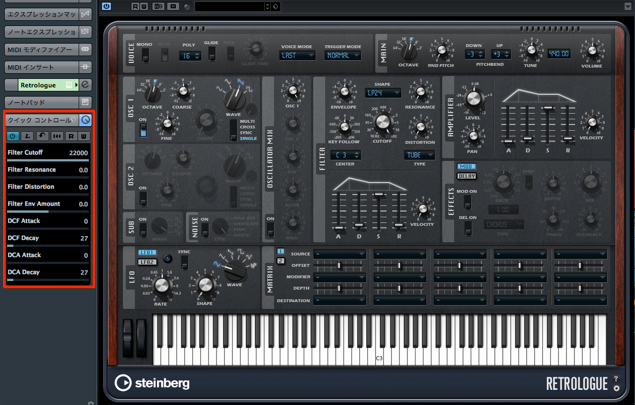The height and width of the screenshot is (405, 635).
Task: Click the quick controls rewind-style reset icon
Action: click(x=57, y=136)
